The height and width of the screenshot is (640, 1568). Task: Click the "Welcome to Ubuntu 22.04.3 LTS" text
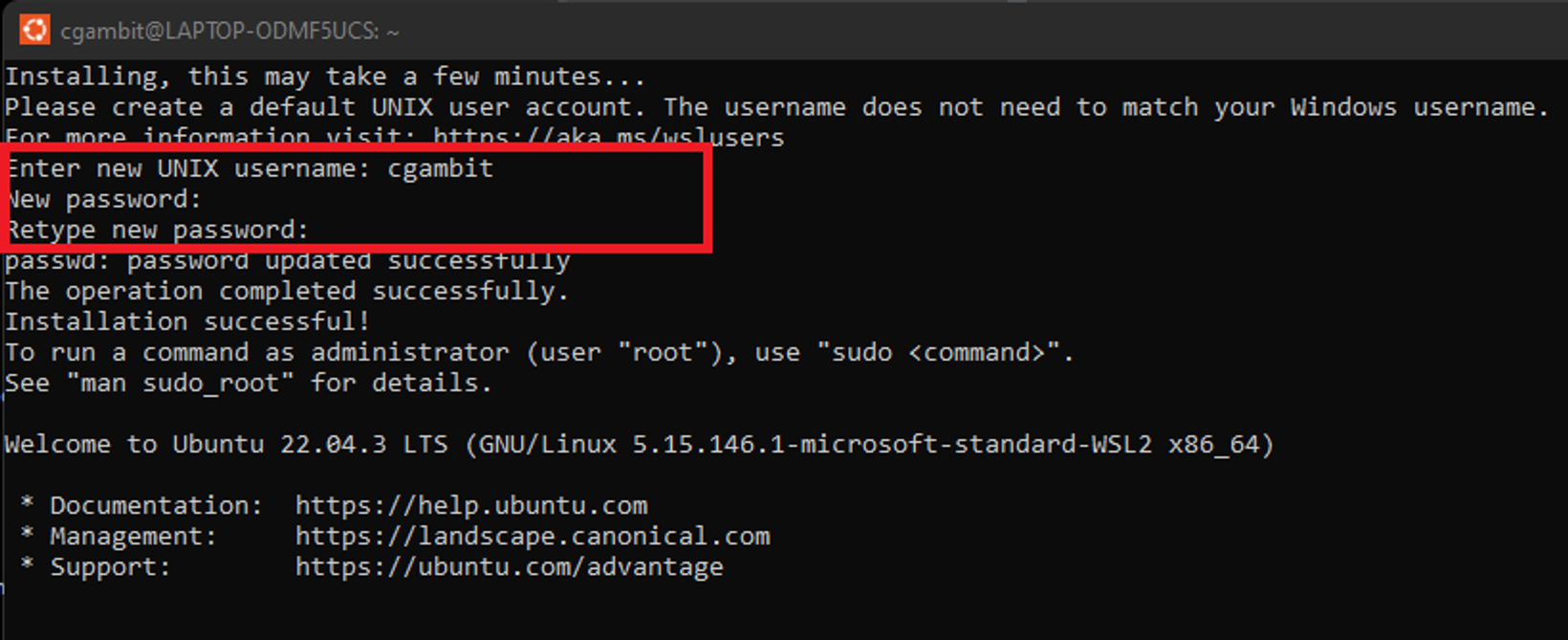[x=226, y=444]
